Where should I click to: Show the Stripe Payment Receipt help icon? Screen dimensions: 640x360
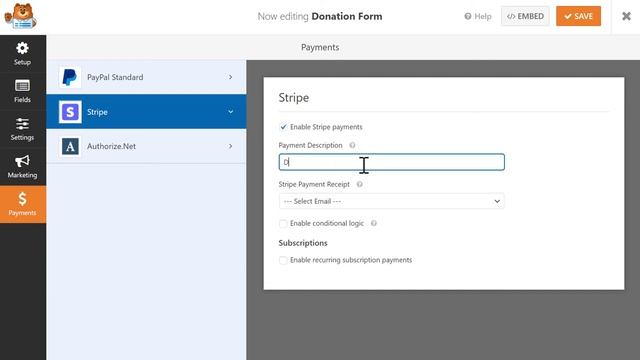[360, 184]
